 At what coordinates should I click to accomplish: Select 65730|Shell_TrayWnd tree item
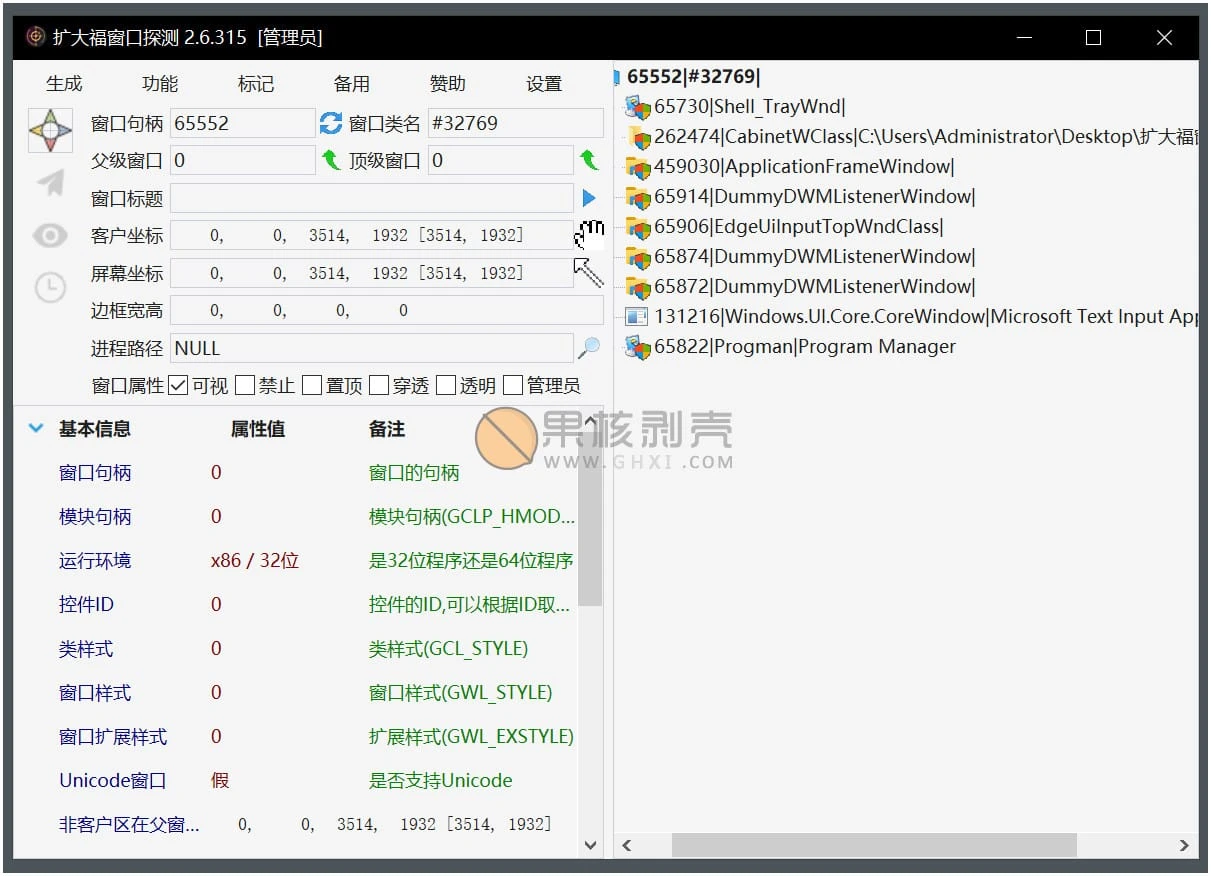tap(749, 107)
